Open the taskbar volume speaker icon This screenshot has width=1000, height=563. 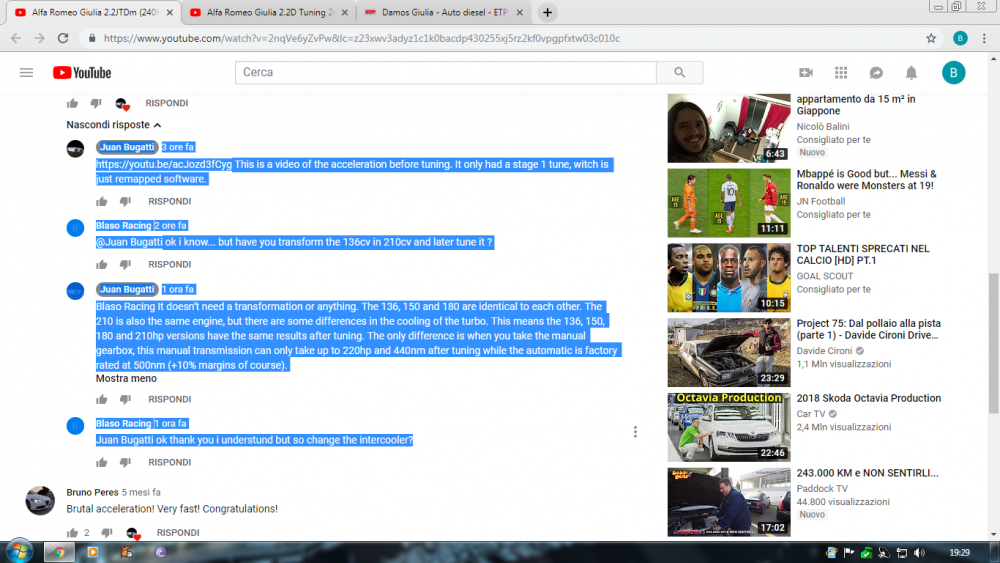[x=919, y=553]
